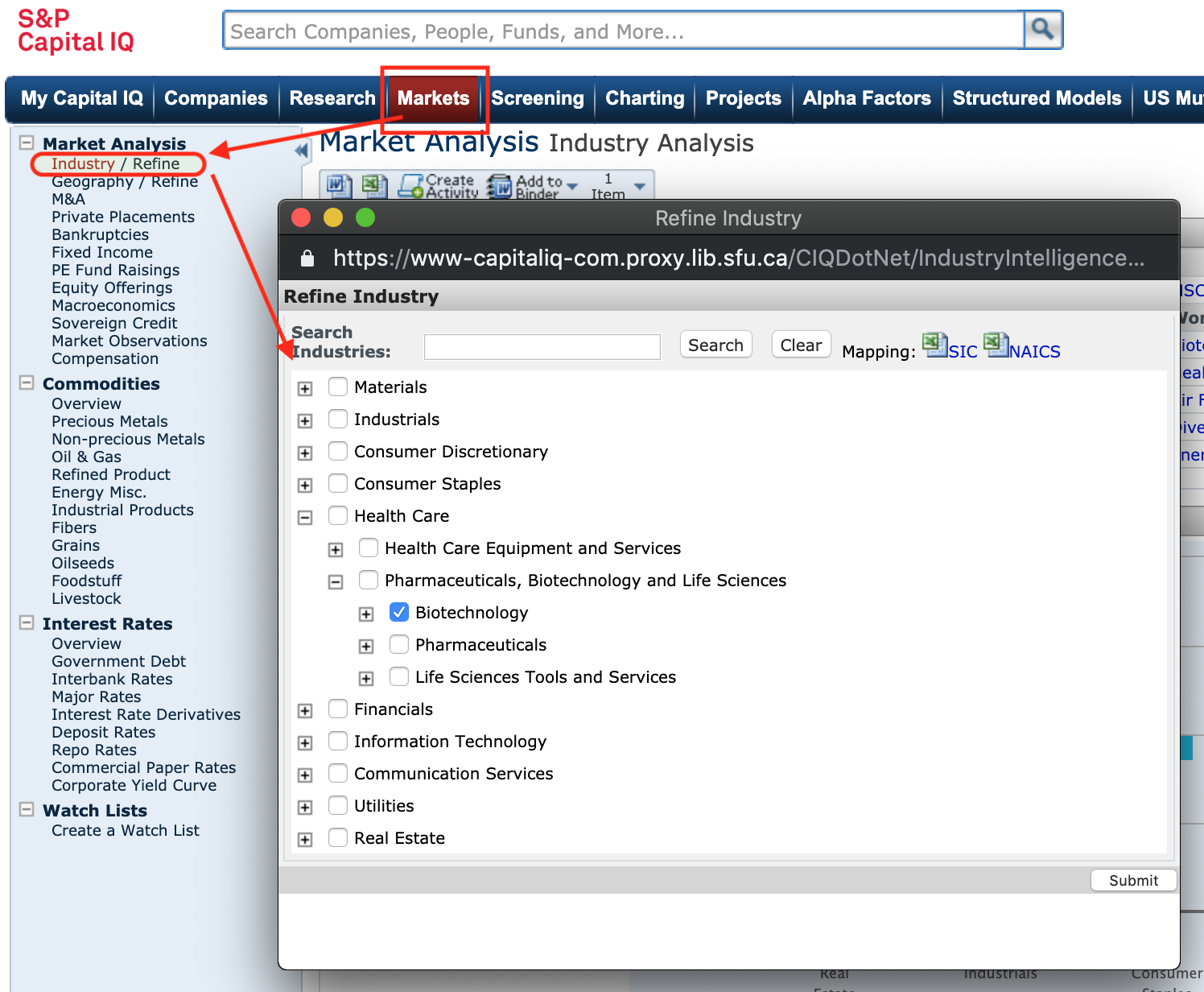Viewport: 1204px width, 992px height.
Task: Open the My Capital IQ tab
Action: (81, 98)
